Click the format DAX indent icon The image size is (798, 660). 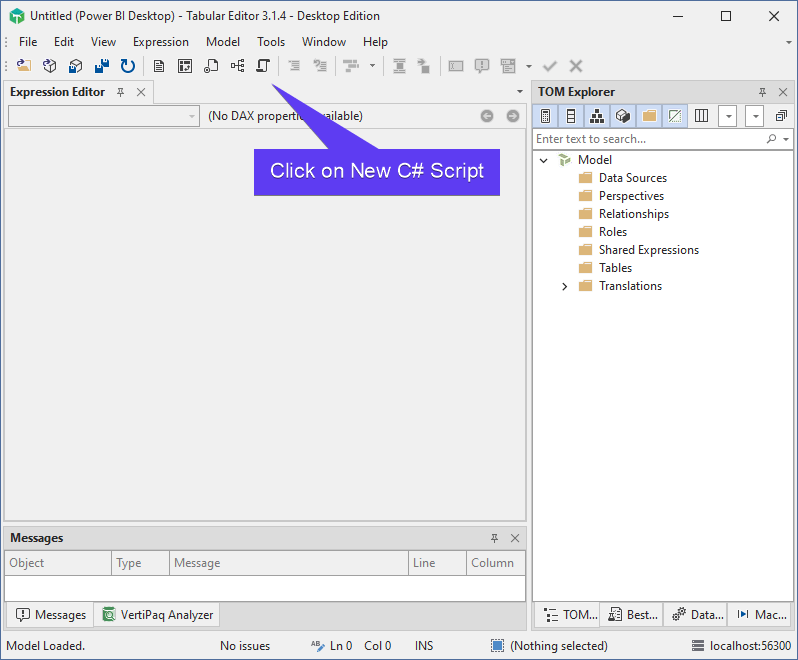pos(294,66)
